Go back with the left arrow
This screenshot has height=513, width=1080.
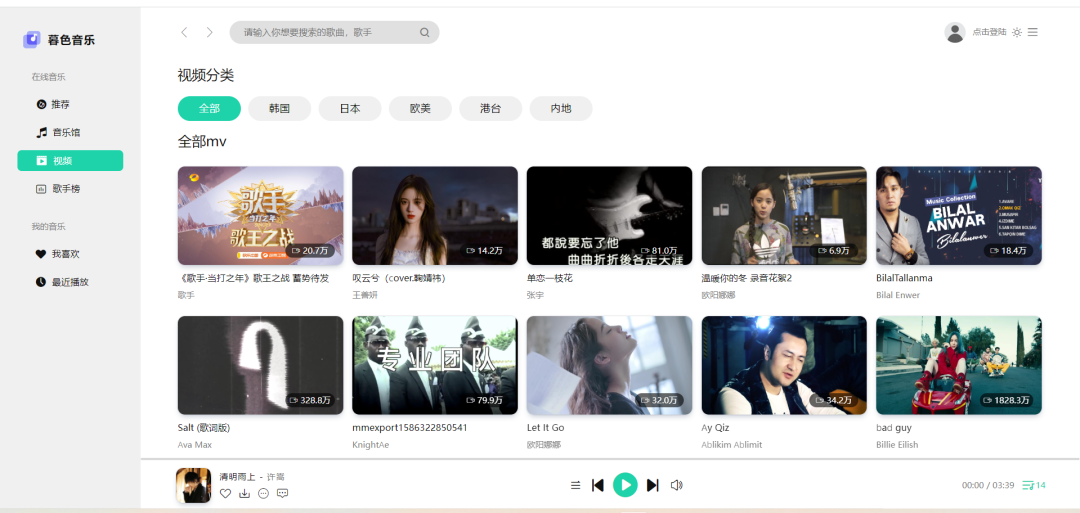point(184,32)
